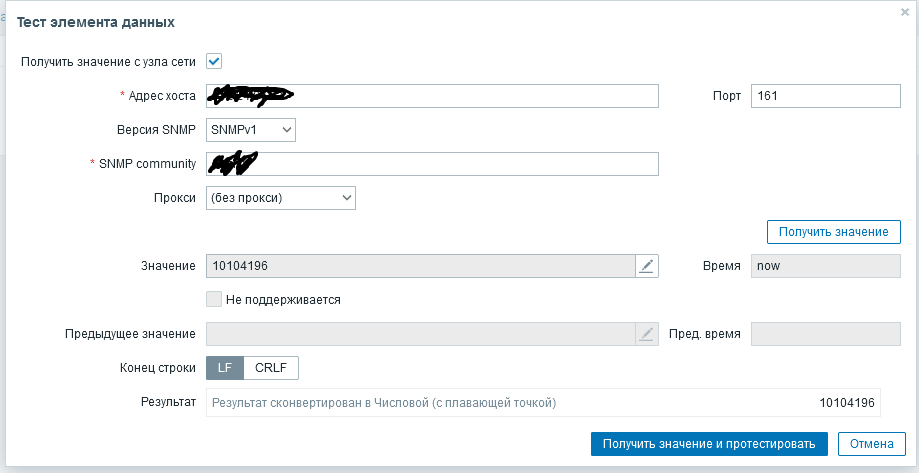Viewport: 919px width, 473px height.
Task: Click the disabled pencil icon for Предыдущее значение
Action: coord(647,334)
